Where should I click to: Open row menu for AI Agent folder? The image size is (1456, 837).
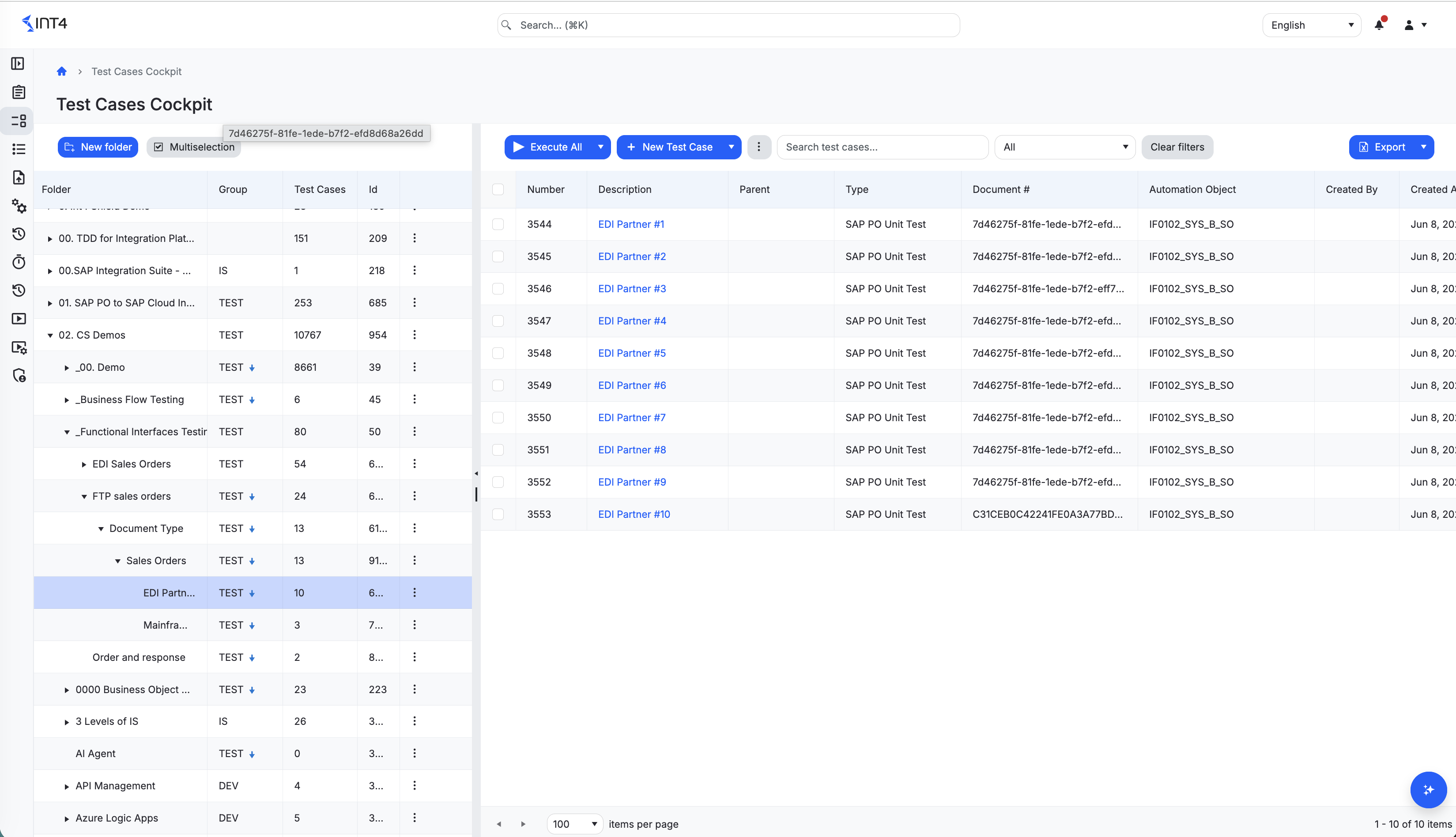click(415, 753)
